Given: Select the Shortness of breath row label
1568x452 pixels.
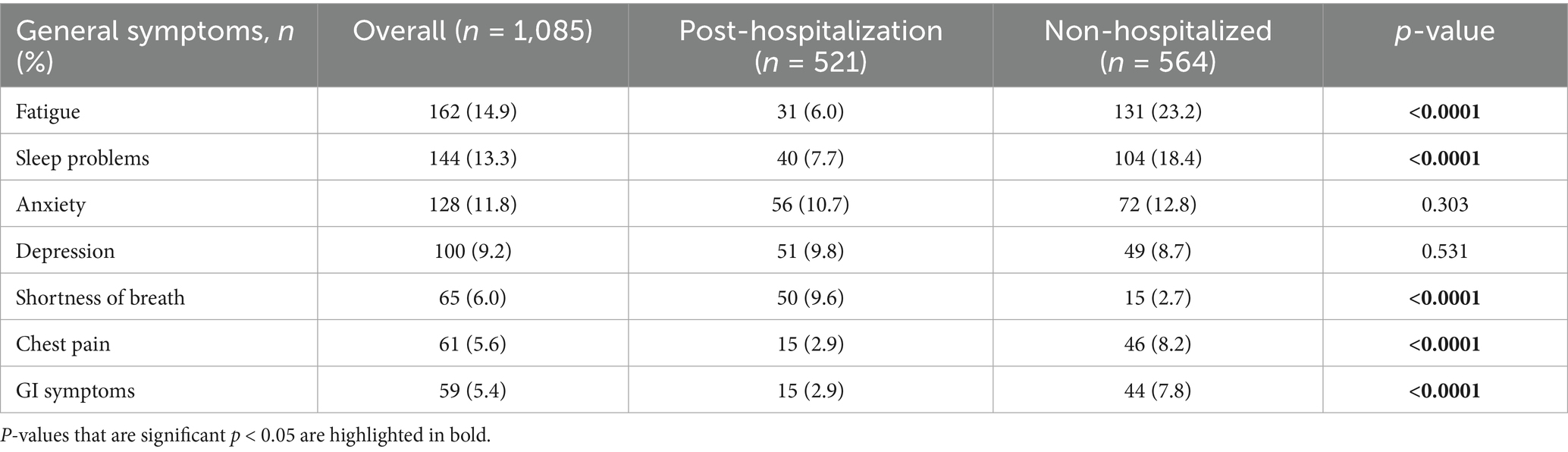Looking at the screenshot, I should pyautogui.click(x=100, y=297).
